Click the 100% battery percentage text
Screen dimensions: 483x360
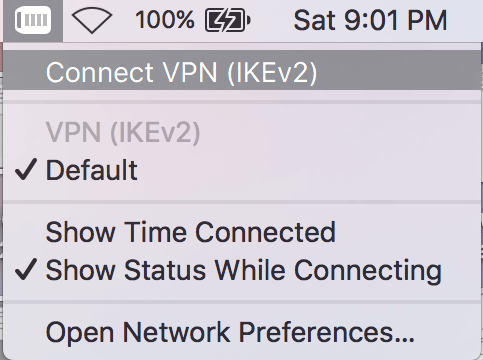(x=165, y=20)
